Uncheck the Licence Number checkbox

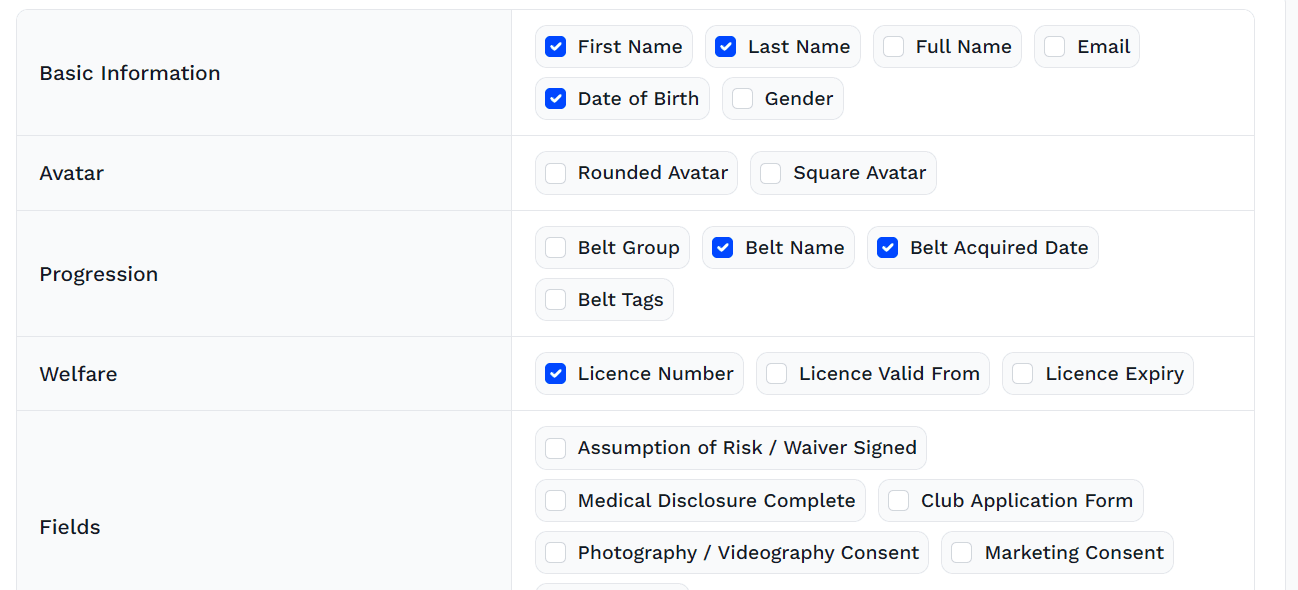point(556,374)
